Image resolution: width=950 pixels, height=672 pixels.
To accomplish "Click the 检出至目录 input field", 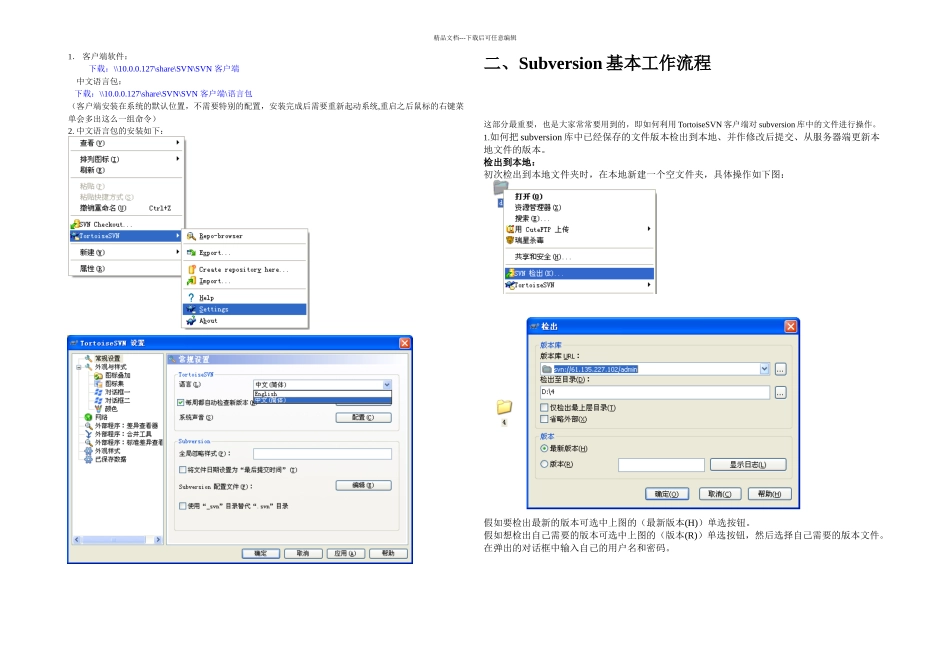I will [x=655, y=392].
